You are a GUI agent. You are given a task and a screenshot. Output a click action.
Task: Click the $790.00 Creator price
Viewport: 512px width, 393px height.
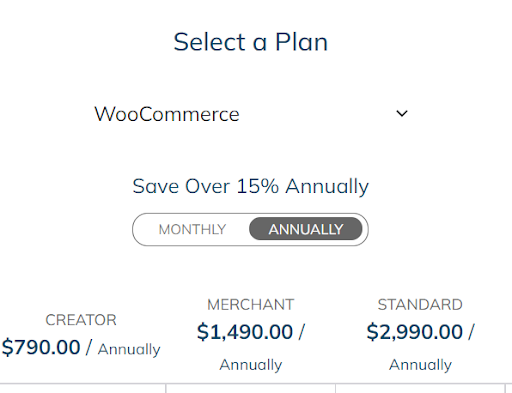click(41, 347)
